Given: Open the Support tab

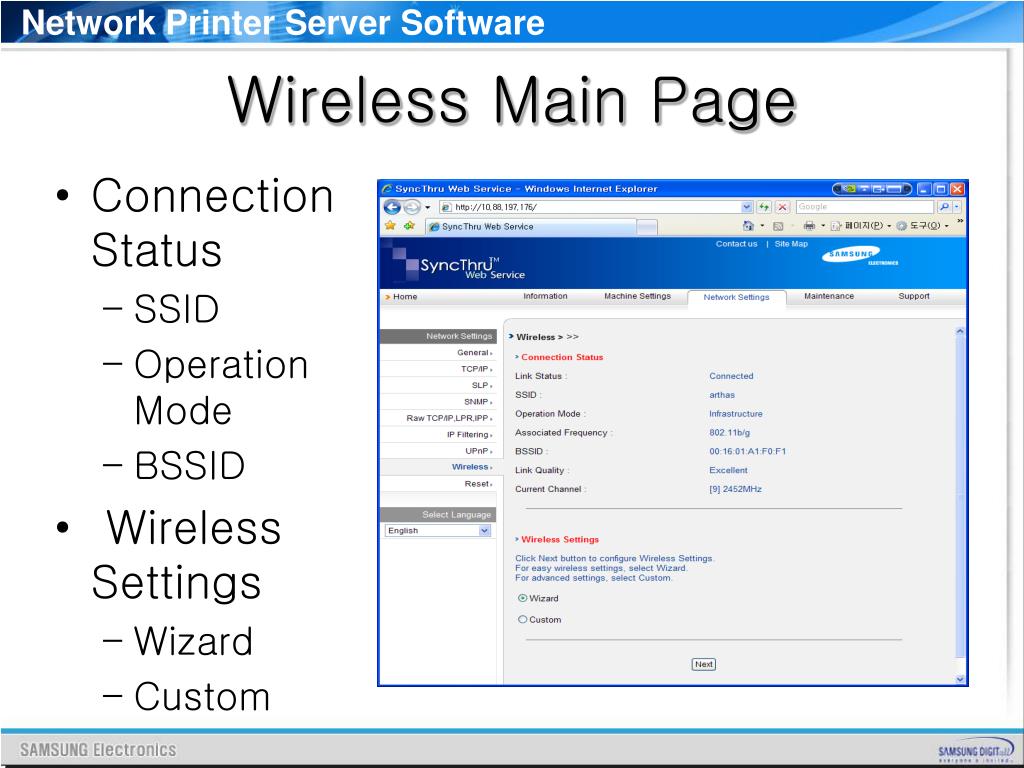Looking at the screenshot, I should [914, 296].
